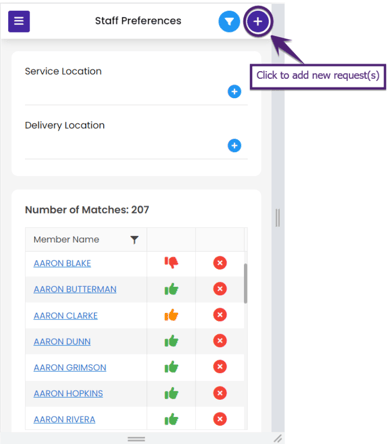Add a Service Location with plus icon
Screen dimensions: 388x444
(x=234, y=91)
